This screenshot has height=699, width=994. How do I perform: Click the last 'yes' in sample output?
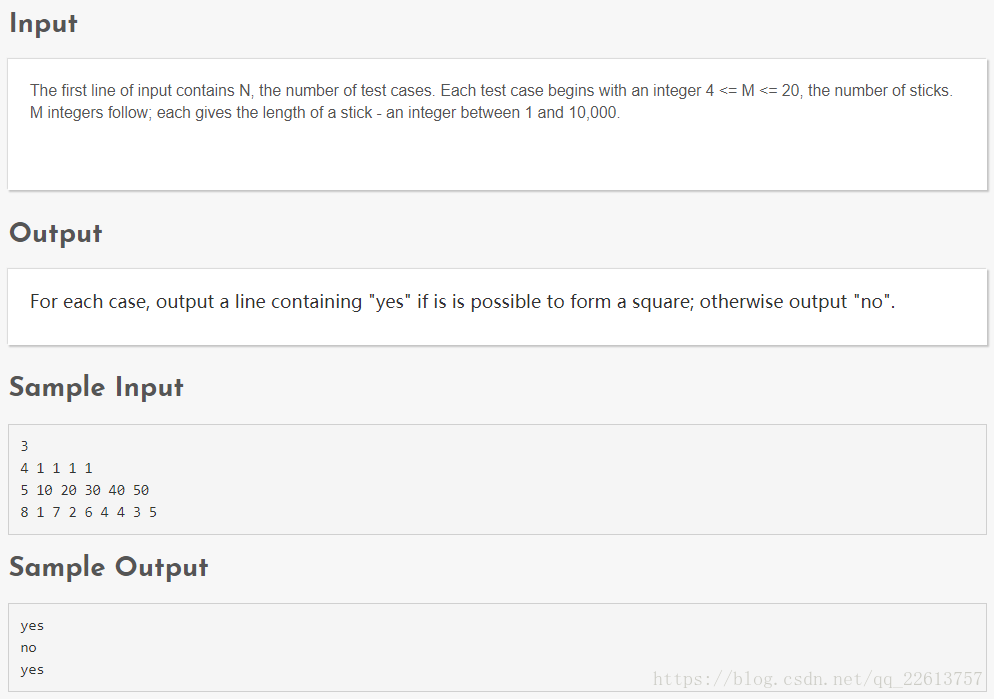click(x=32, y=670)
